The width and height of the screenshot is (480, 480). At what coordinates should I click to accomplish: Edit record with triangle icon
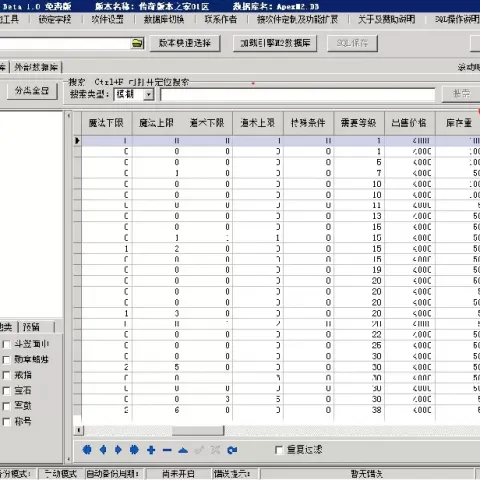(x=183, y=451)
